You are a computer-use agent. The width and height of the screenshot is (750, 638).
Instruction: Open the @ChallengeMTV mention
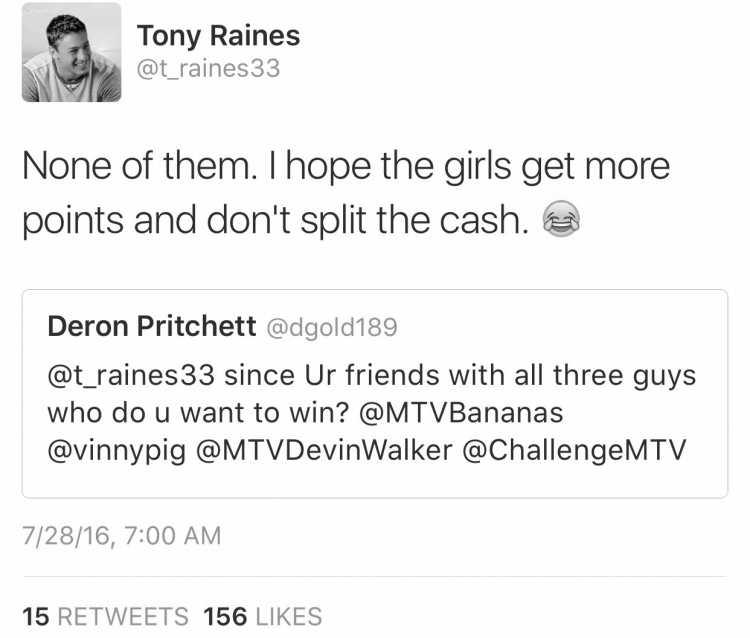(574, 451)
